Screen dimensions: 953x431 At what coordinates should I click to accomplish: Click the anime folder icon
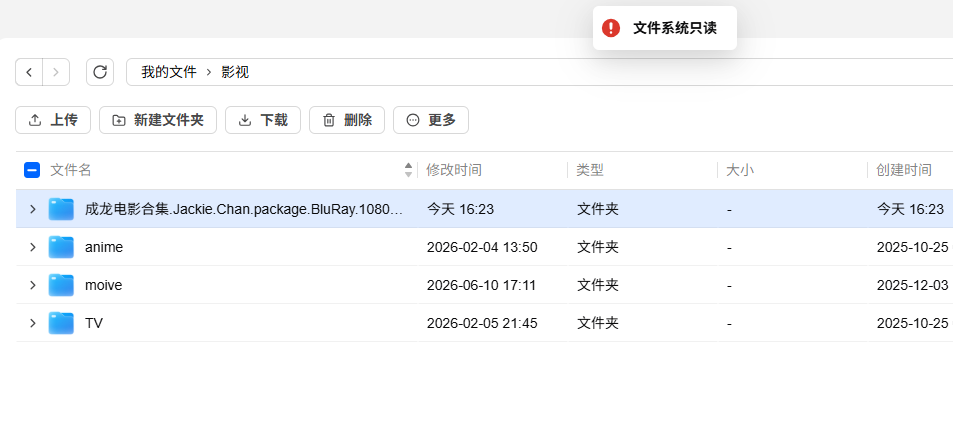pos(61,247)
